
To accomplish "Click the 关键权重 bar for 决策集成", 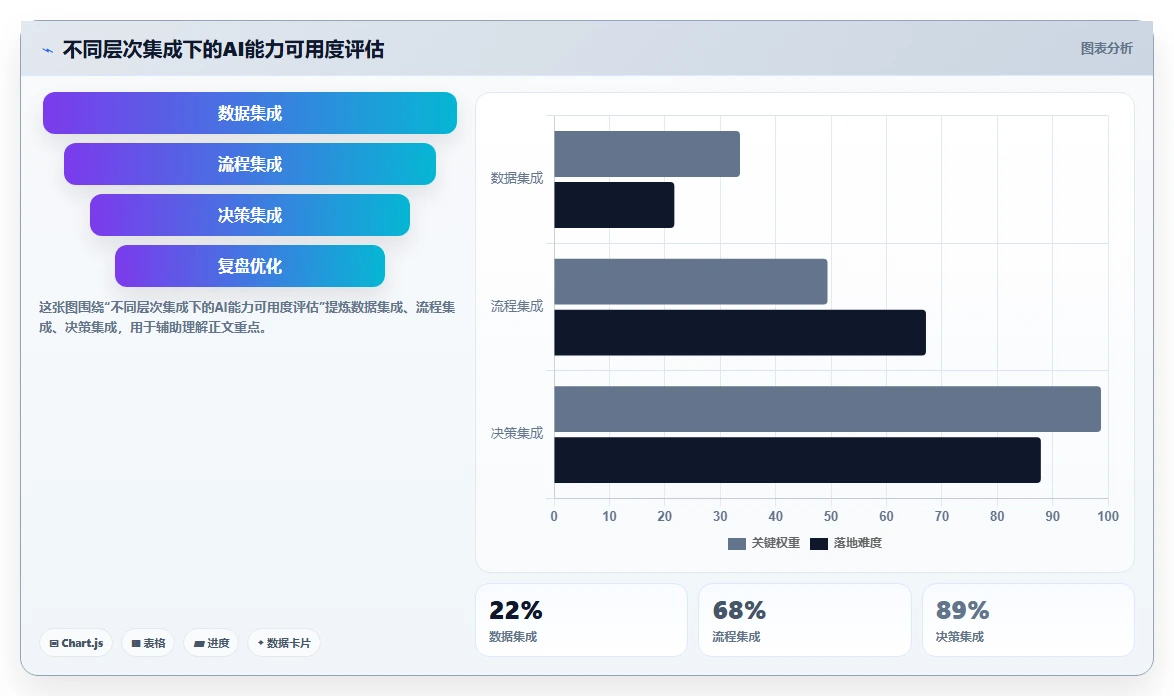I will click(827, 409).
